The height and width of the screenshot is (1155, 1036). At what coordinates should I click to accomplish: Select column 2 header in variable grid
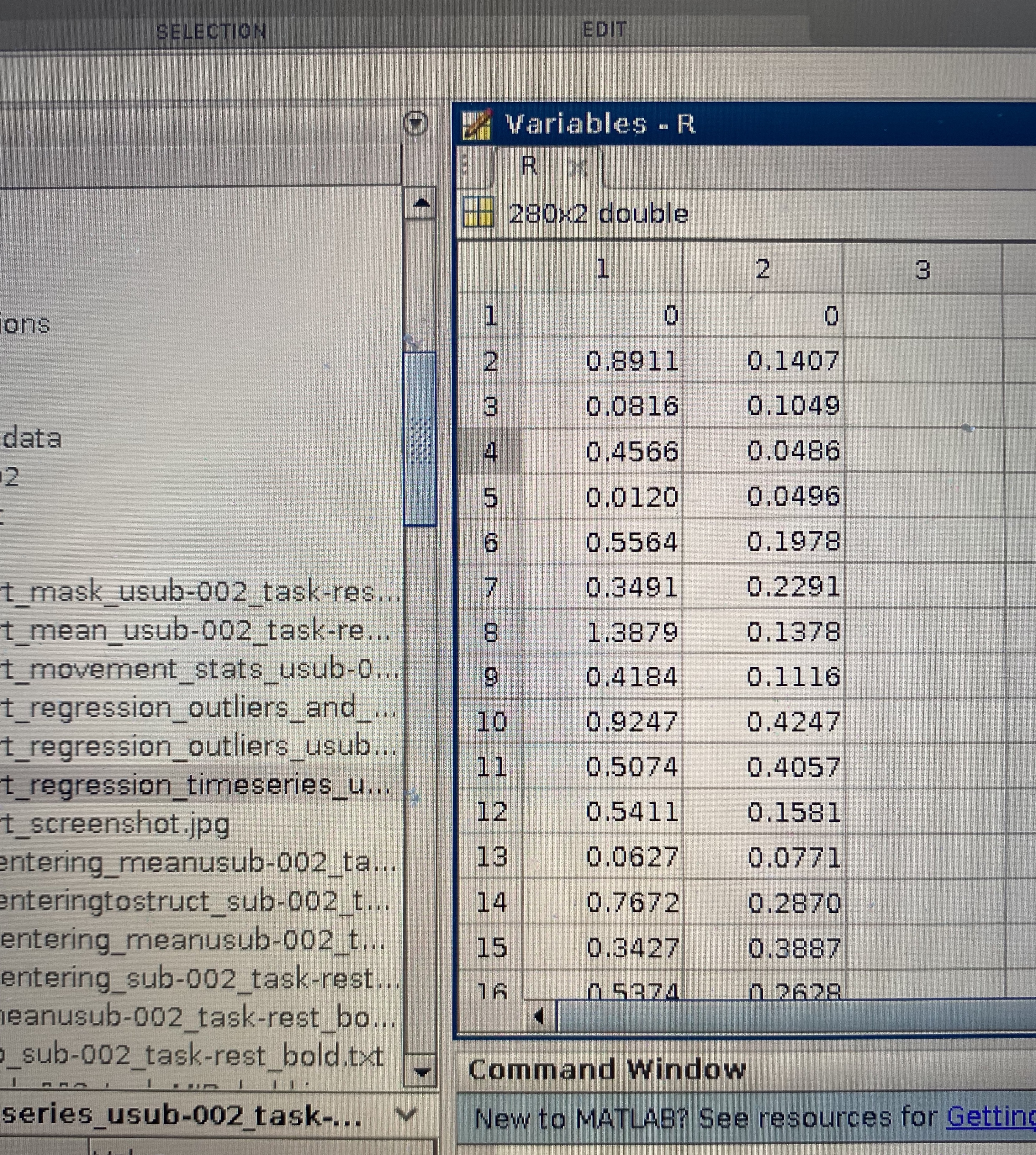pos(763,269)
